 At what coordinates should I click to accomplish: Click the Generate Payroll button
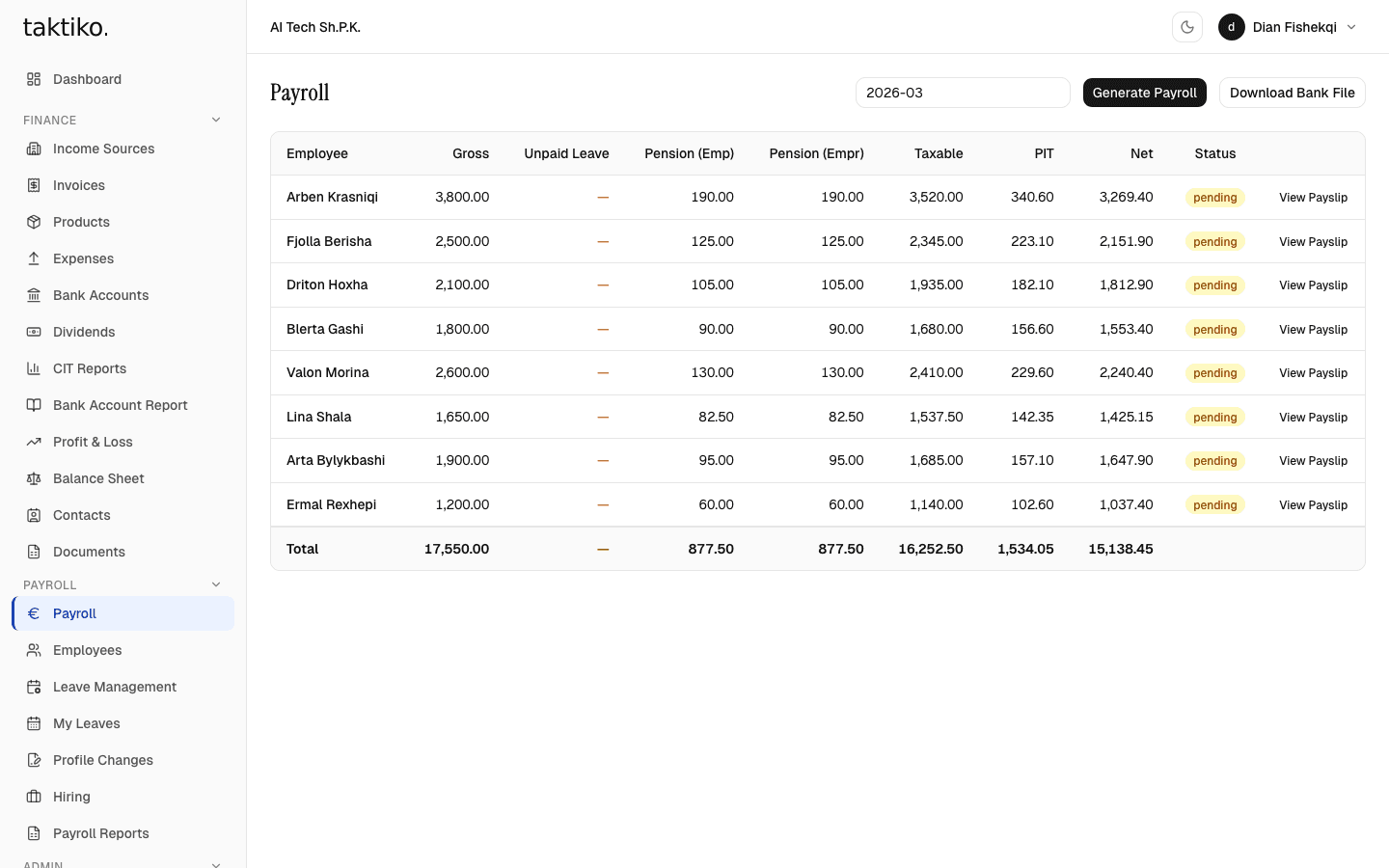[1145, 93]
